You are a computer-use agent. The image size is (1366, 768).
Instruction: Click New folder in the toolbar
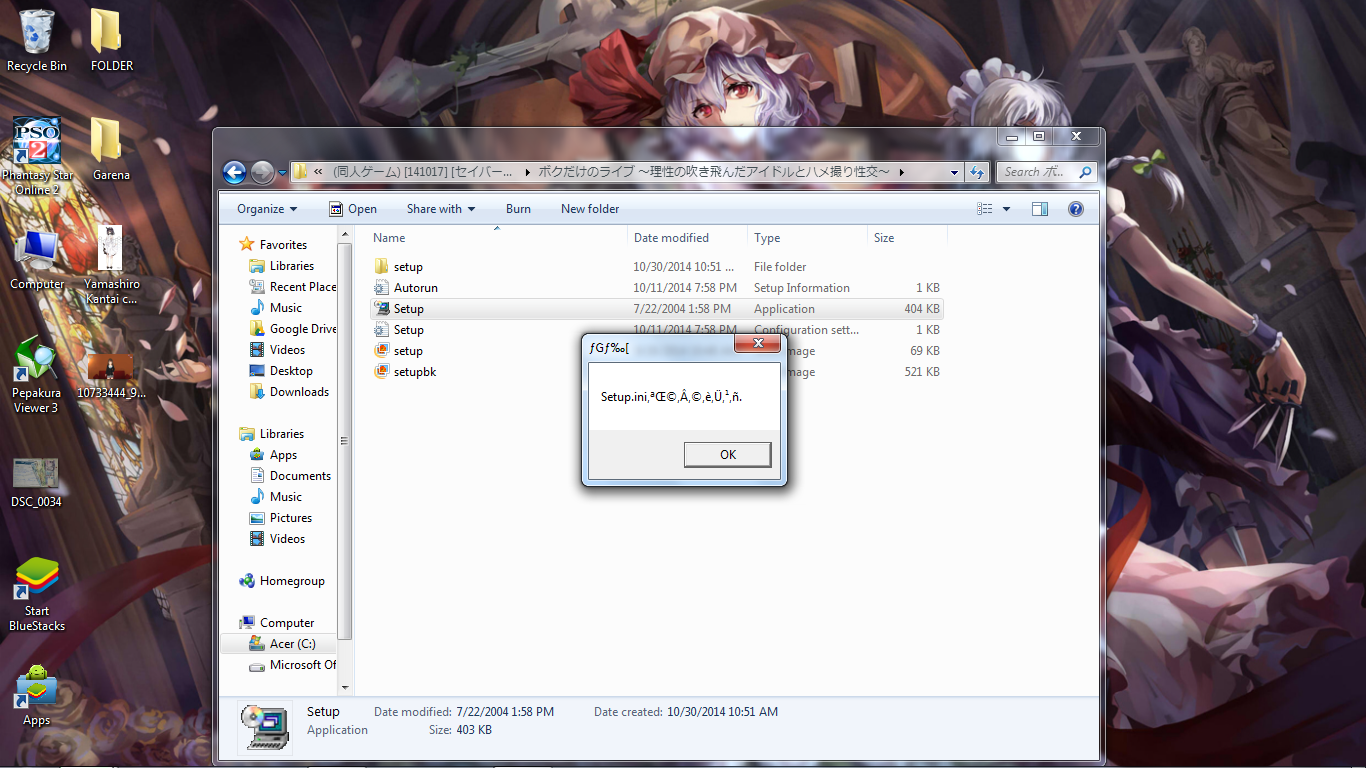click(590, 209)
